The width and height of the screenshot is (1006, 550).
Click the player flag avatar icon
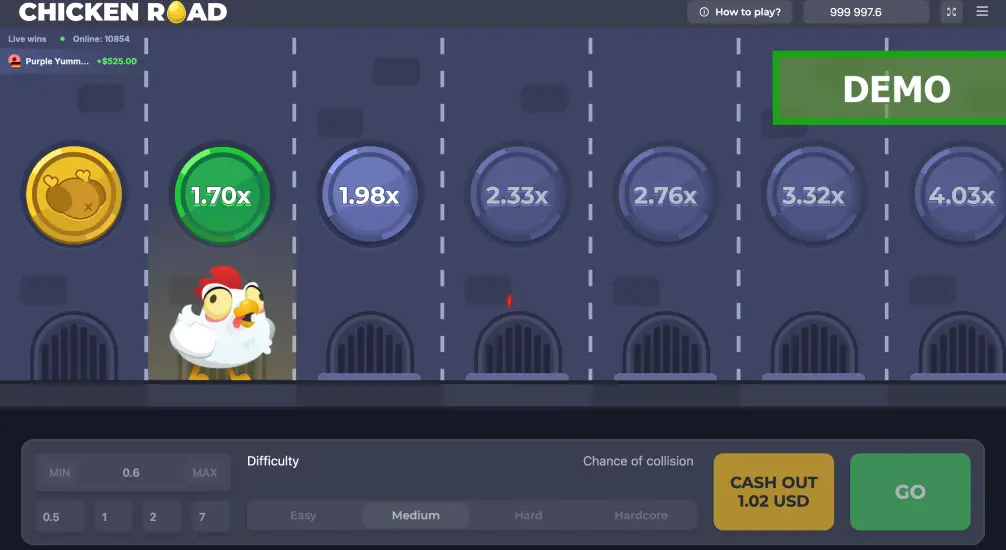coord(15,62)
